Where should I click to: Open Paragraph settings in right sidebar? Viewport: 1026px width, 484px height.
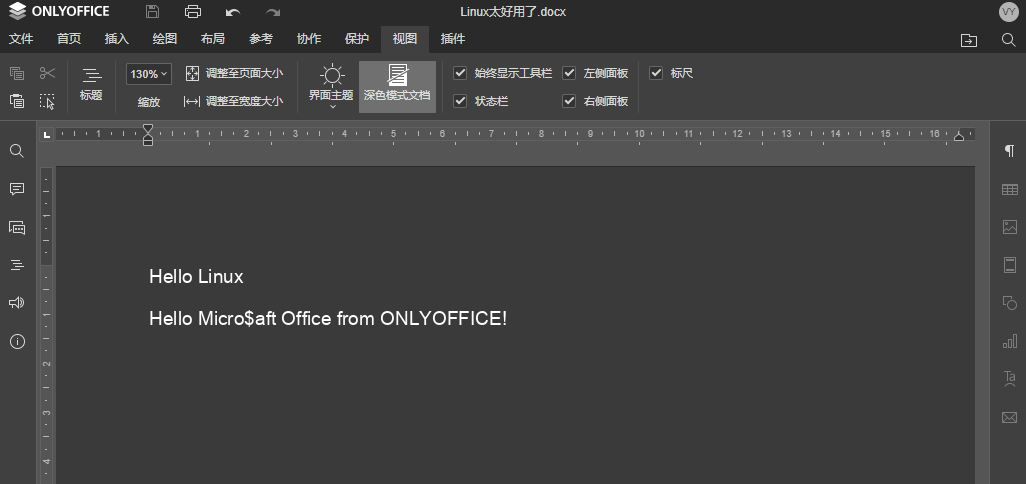1010,151
